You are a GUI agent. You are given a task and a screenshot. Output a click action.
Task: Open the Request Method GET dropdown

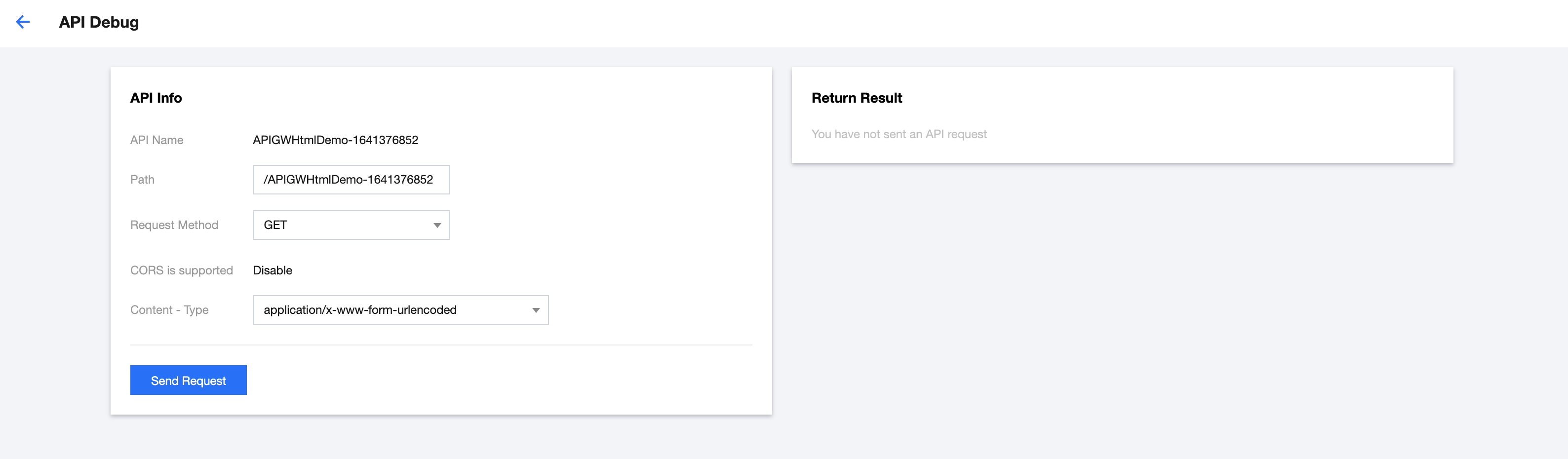point(341,225)
